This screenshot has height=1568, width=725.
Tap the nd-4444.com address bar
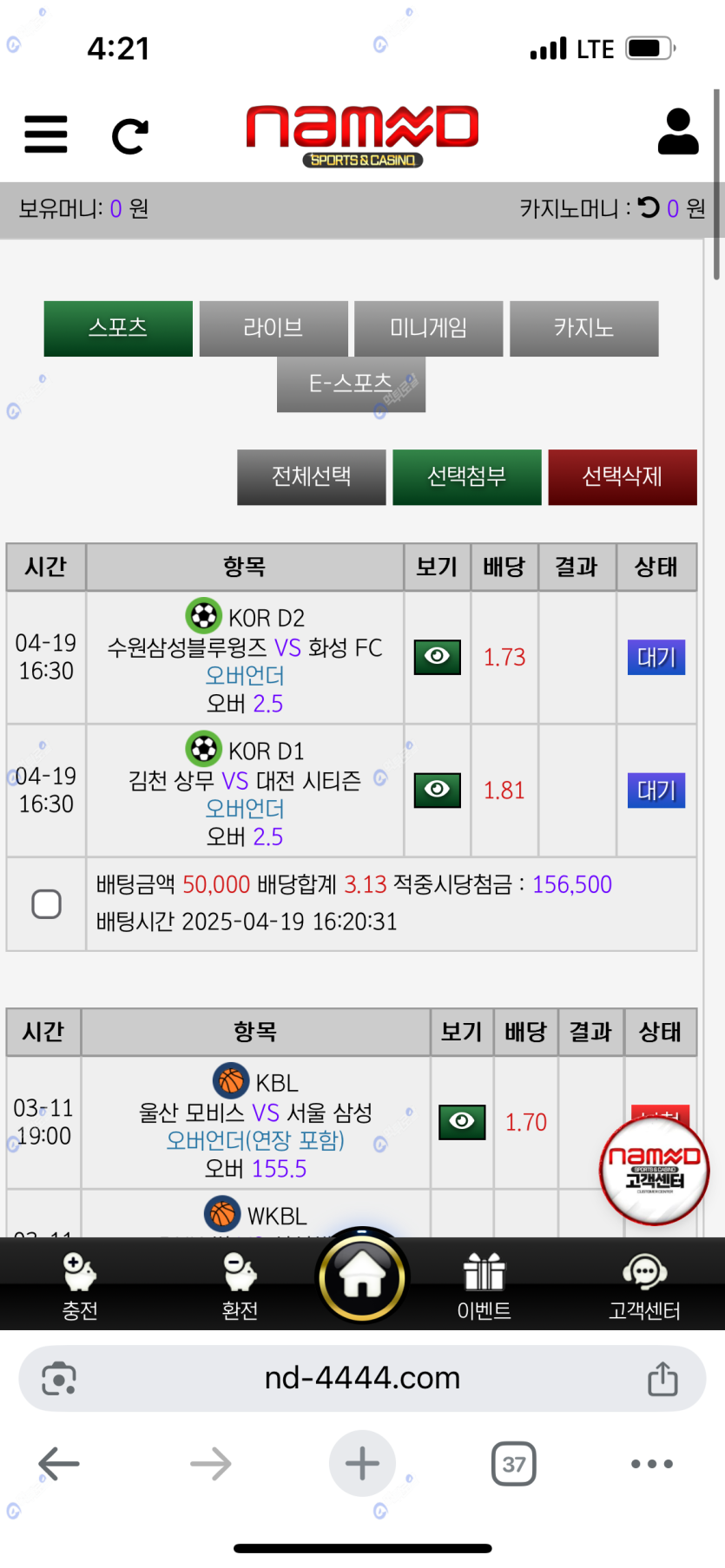click(x=362, y=1377)
